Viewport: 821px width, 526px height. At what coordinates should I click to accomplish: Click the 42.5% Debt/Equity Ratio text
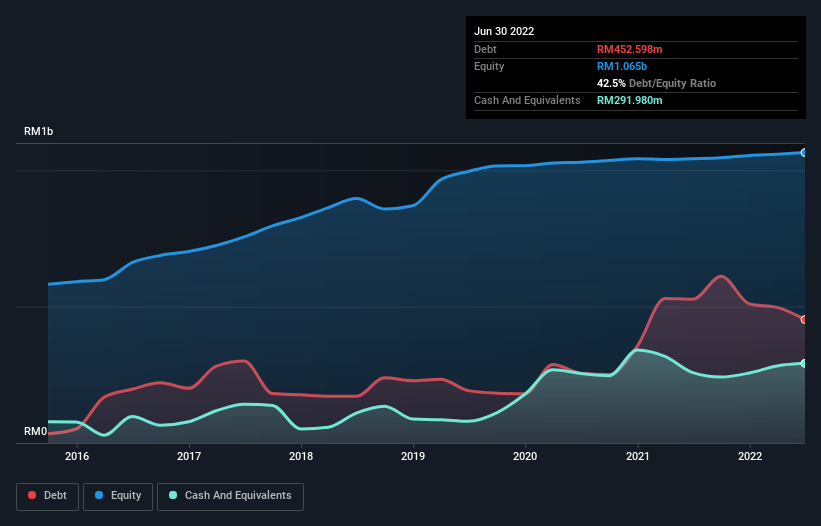[656, 83]
